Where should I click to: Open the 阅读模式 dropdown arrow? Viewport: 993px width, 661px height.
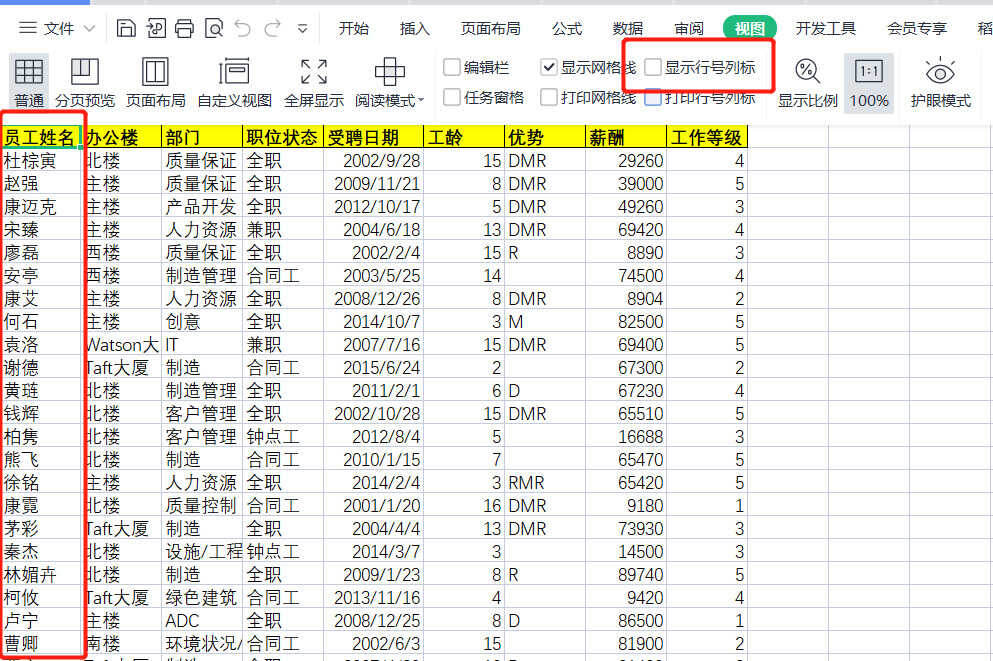[421, 100]
